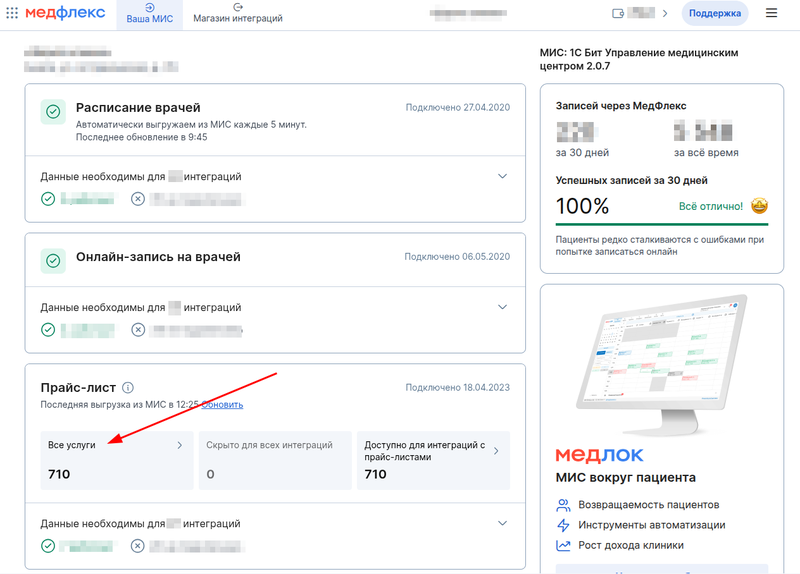This screenshot has width=800, height=574.
Task: Open the hamburger menu in header
Action: click(x=770, y=13)
